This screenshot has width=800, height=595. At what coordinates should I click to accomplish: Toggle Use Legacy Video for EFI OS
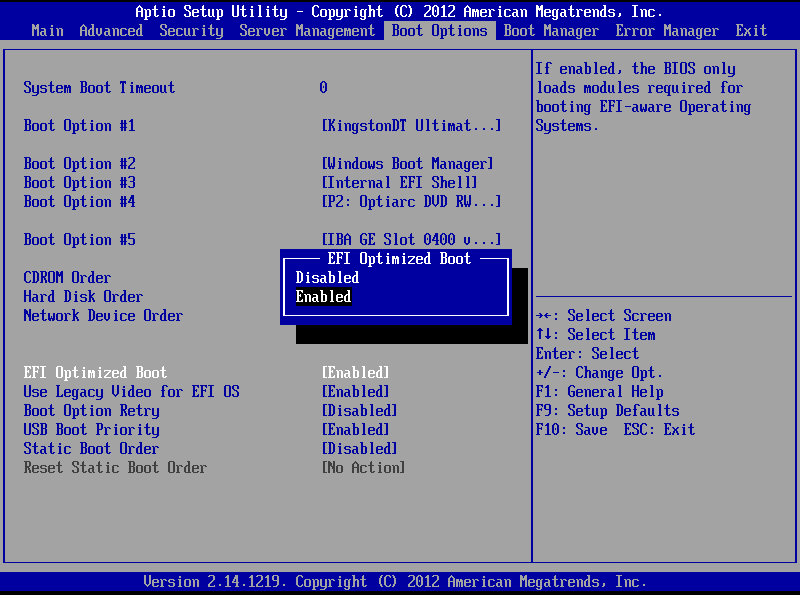pyautogui.click(x=130, y=391)
